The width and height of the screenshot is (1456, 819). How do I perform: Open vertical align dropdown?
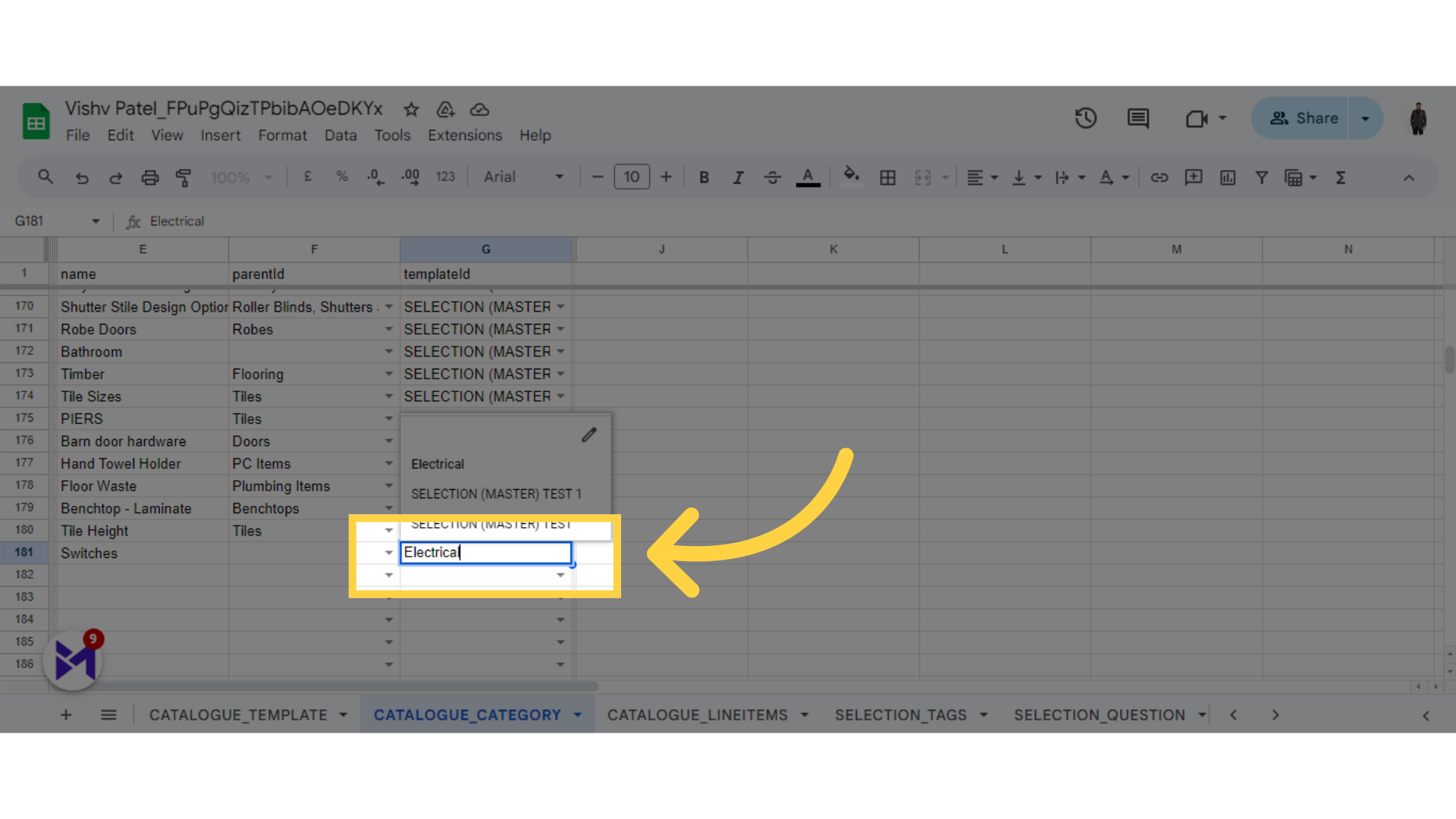tap(1027, 177)
